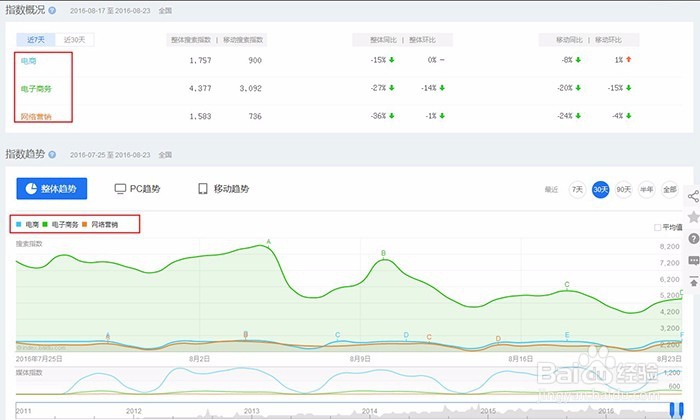Image resolution: width=700 pixels, height=420 pixels.
Task: Enable the 平均值 checkbox
Action: (657, 228)
